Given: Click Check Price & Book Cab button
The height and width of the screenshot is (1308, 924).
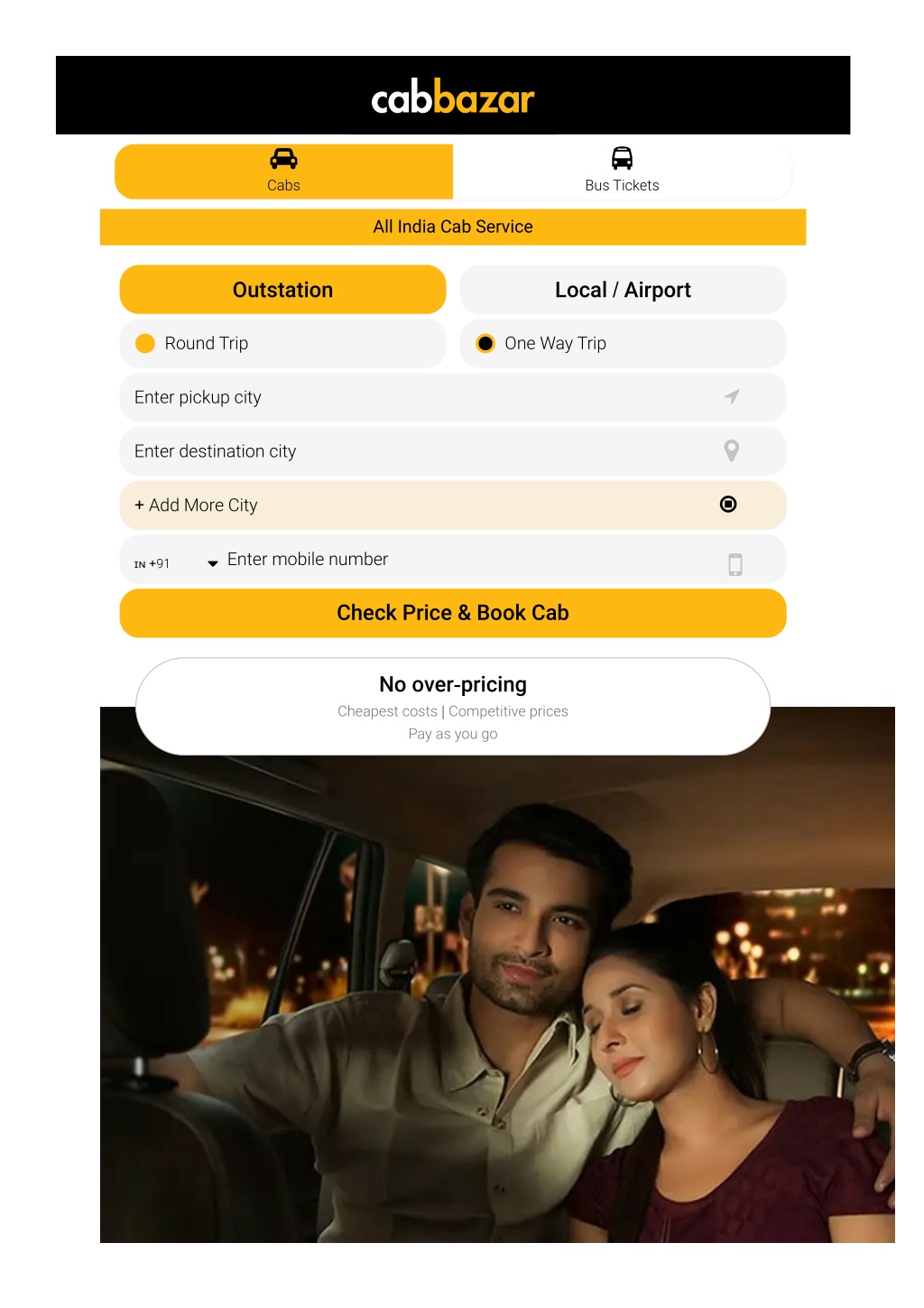Looking at the screenshot, I should coord(453,613).
